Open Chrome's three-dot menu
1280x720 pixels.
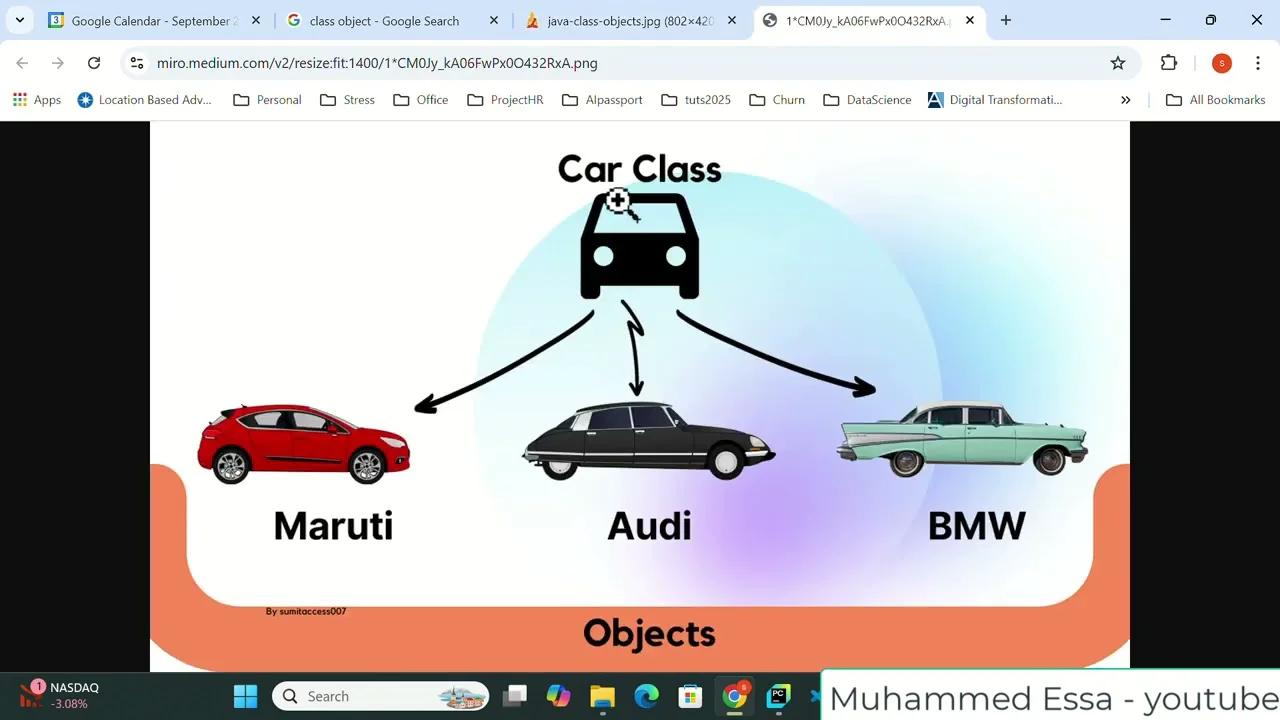point(1258,62)
